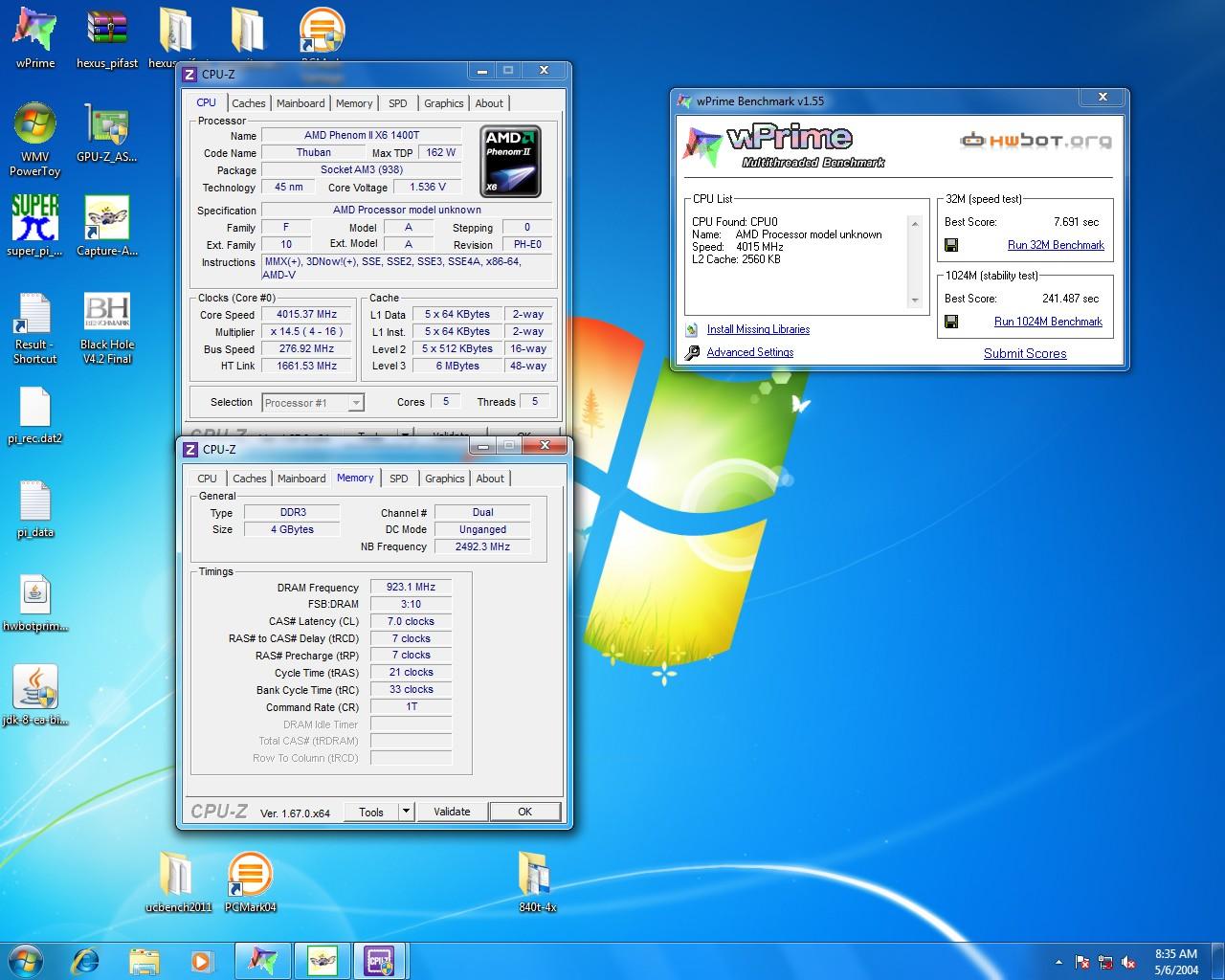The image size is (1225, 980).
Task: Open the hexus_pifast archive icon
Action: coord(107,38)
